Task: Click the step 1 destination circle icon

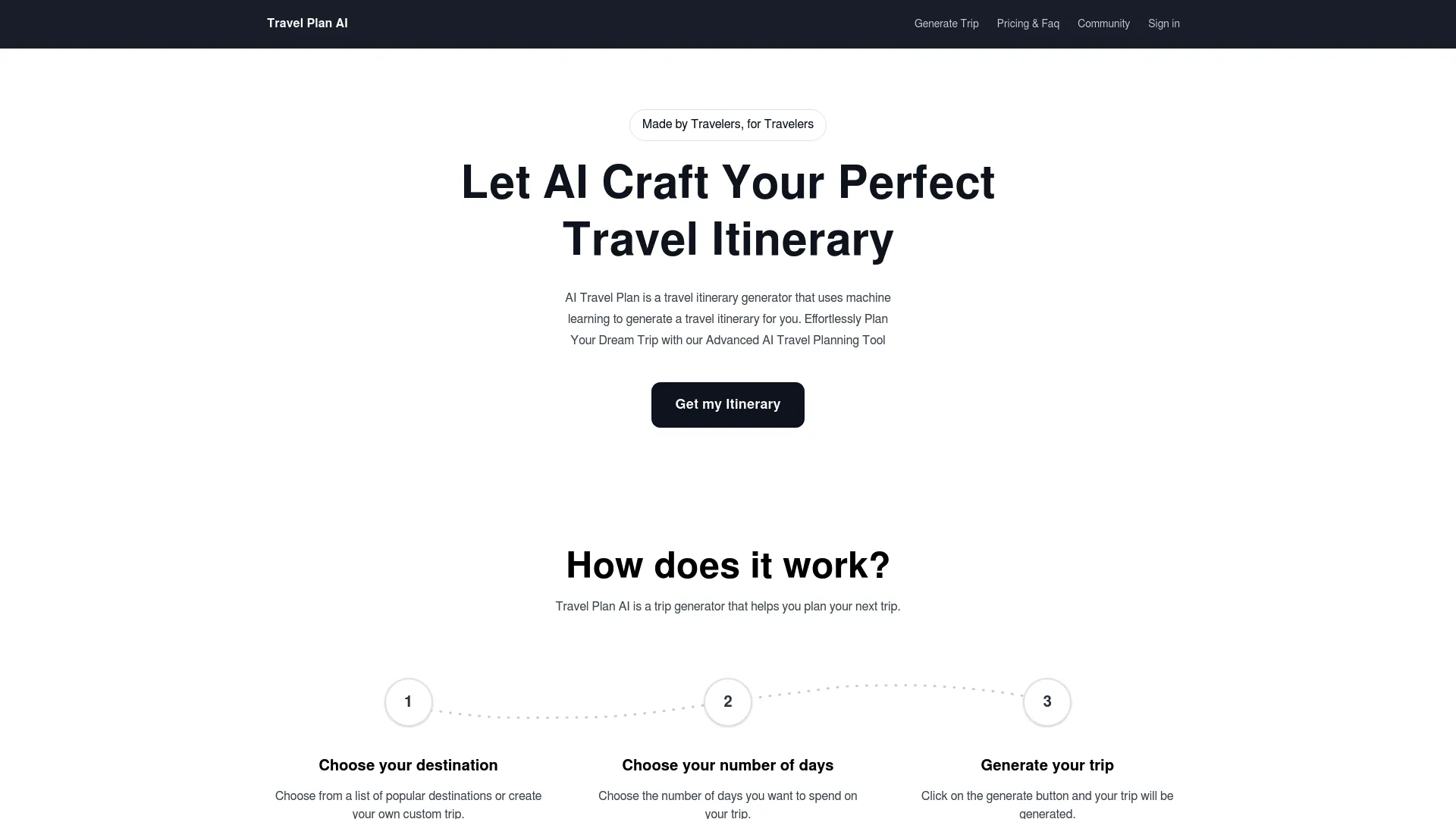Action: click(408, 702)
